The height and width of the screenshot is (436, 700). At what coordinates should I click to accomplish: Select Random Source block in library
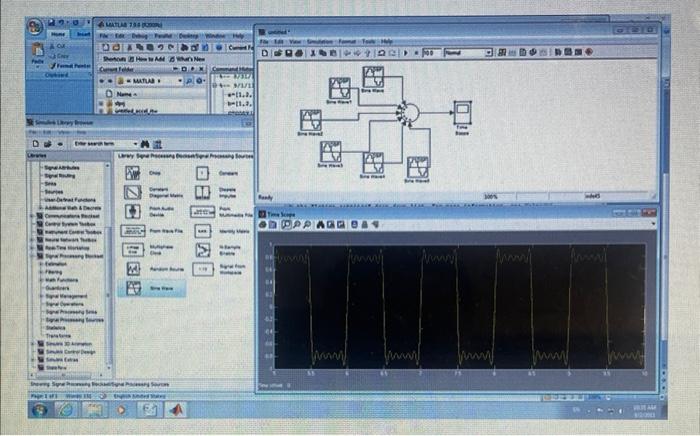133,269
